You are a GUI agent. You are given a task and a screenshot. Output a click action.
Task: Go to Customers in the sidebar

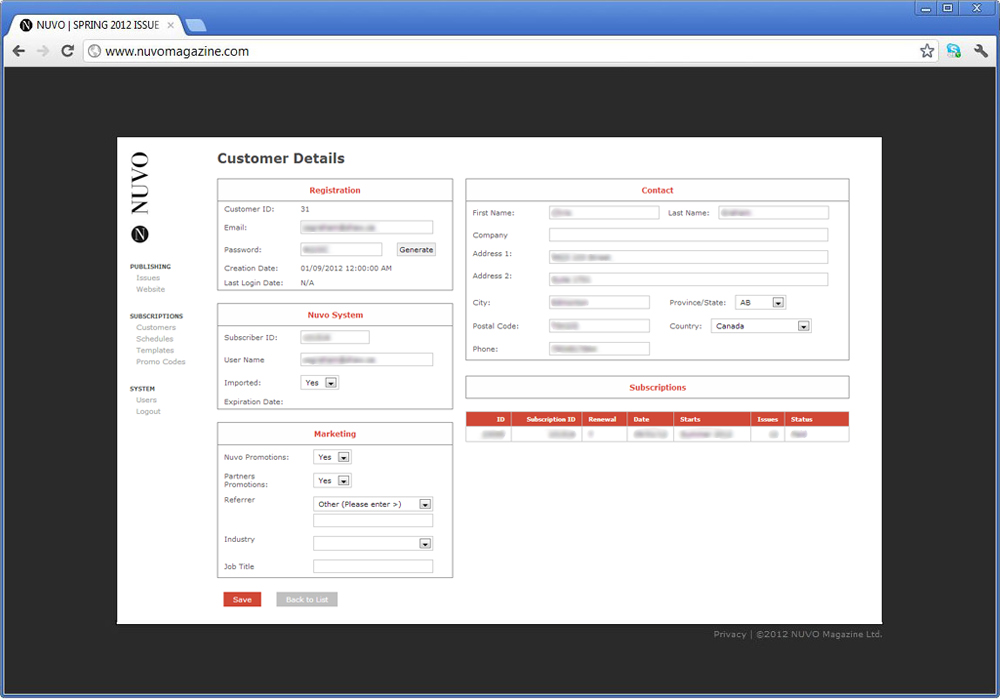(x=156, y=328)
